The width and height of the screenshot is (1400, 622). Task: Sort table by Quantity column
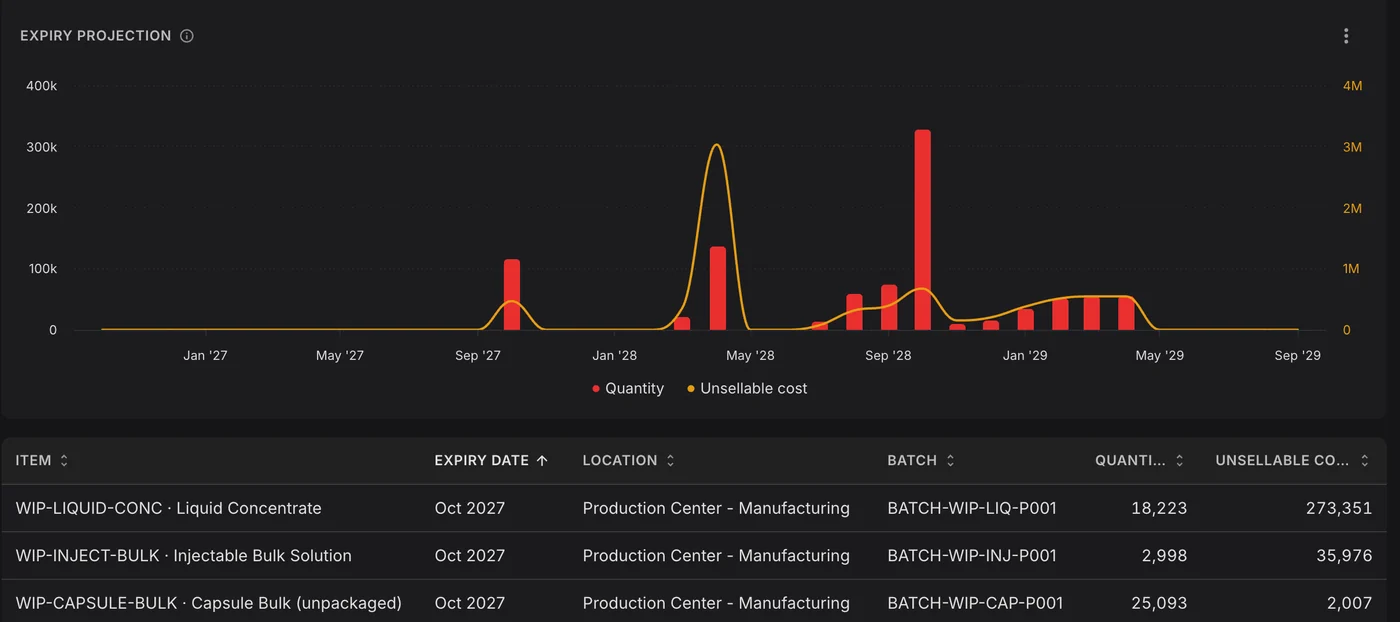pos(1140,461)
